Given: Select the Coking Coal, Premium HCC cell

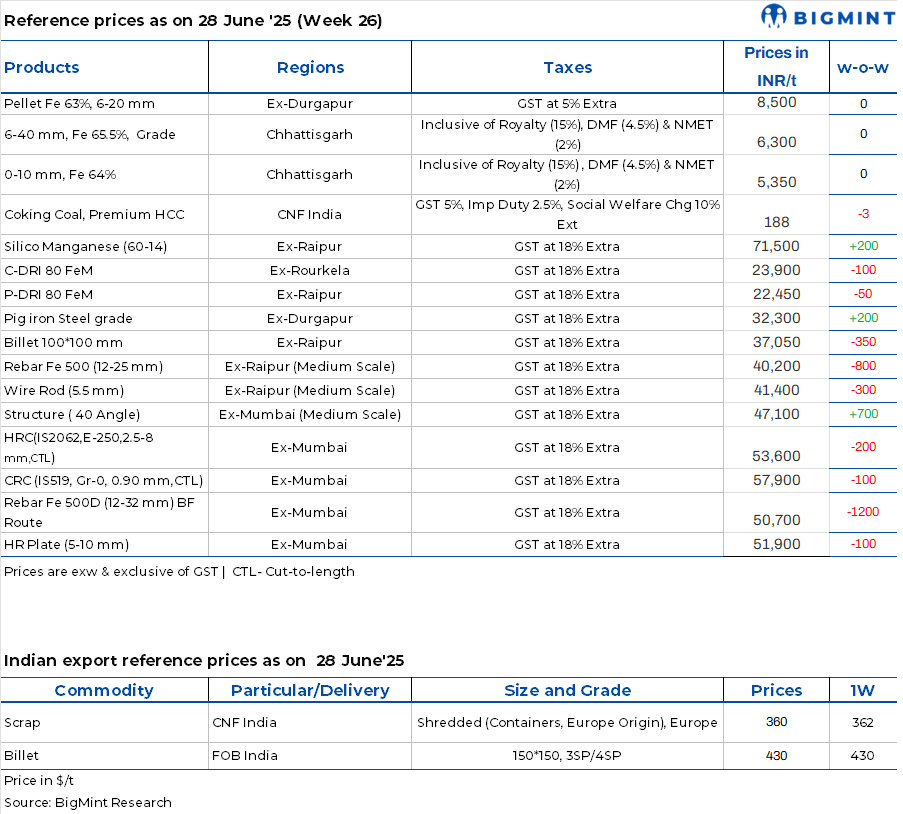Looking at the screenshot, I should point(94,215).
